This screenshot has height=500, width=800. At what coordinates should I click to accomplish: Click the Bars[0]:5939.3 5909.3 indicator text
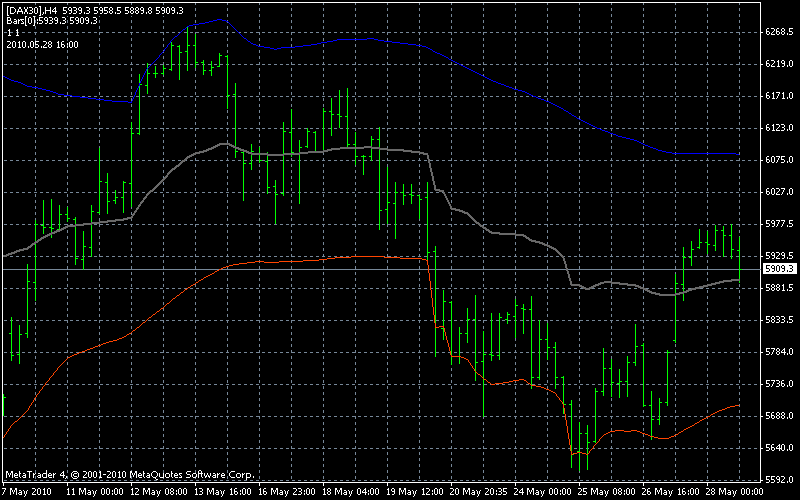[x=53, y=21]
